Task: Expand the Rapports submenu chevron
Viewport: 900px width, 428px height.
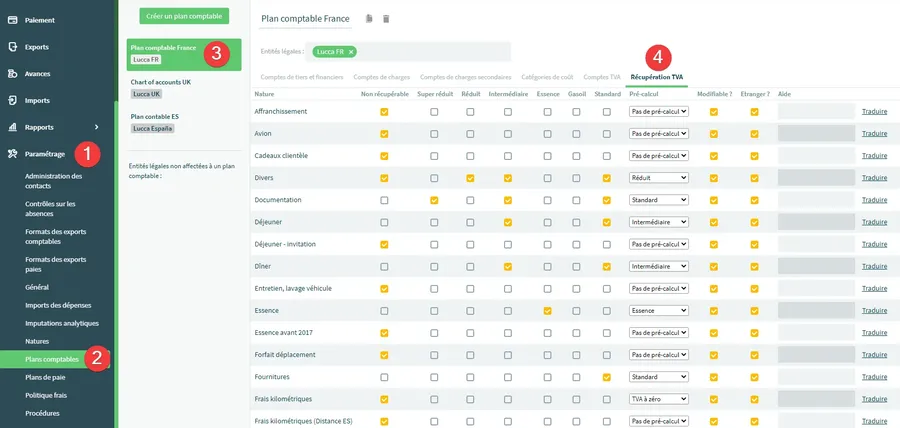Action: click(96, 127)
